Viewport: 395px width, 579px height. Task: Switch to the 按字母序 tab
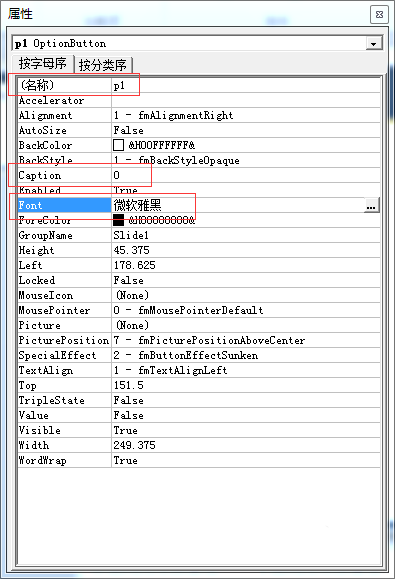tap(42, 64)
